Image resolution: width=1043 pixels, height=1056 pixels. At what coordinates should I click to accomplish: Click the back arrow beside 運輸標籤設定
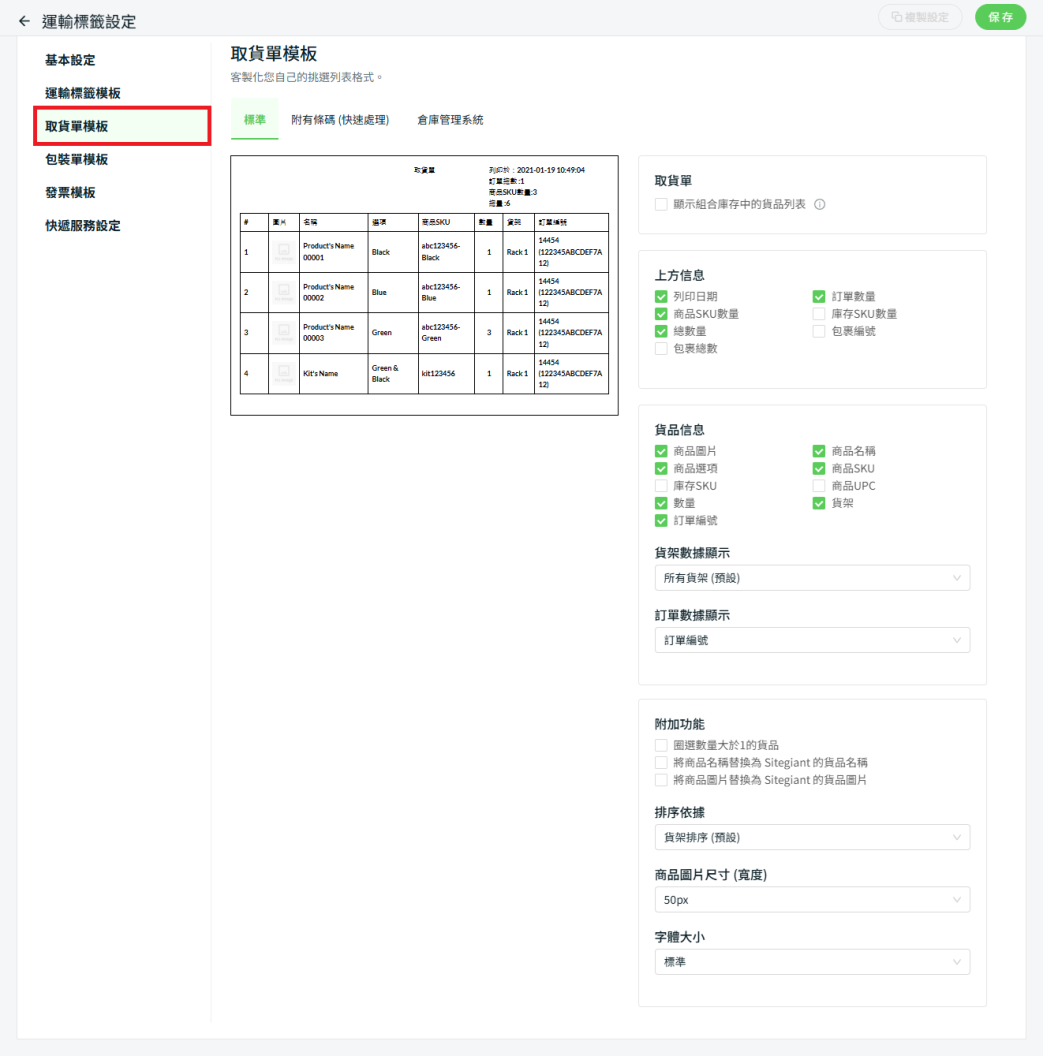click(25, 21)
